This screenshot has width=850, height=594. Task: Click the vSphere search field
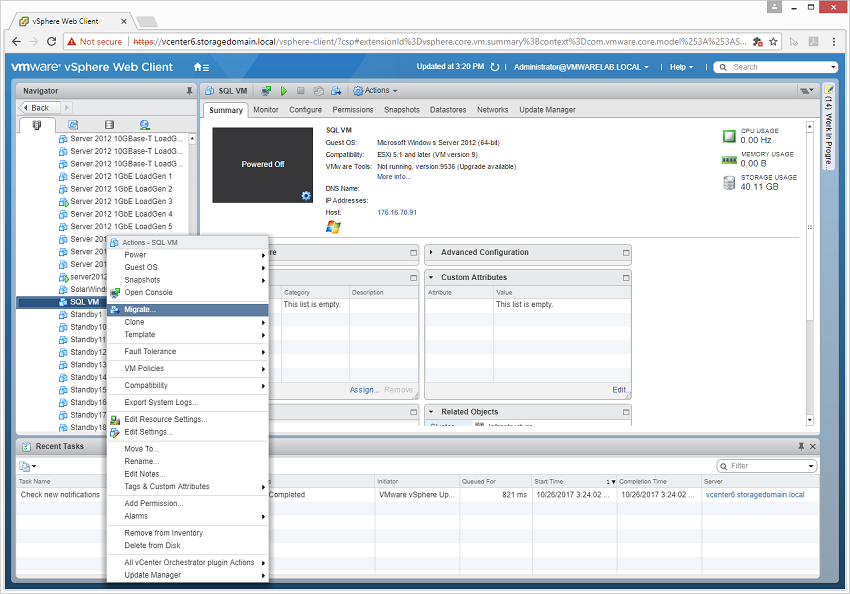point(776,67)
